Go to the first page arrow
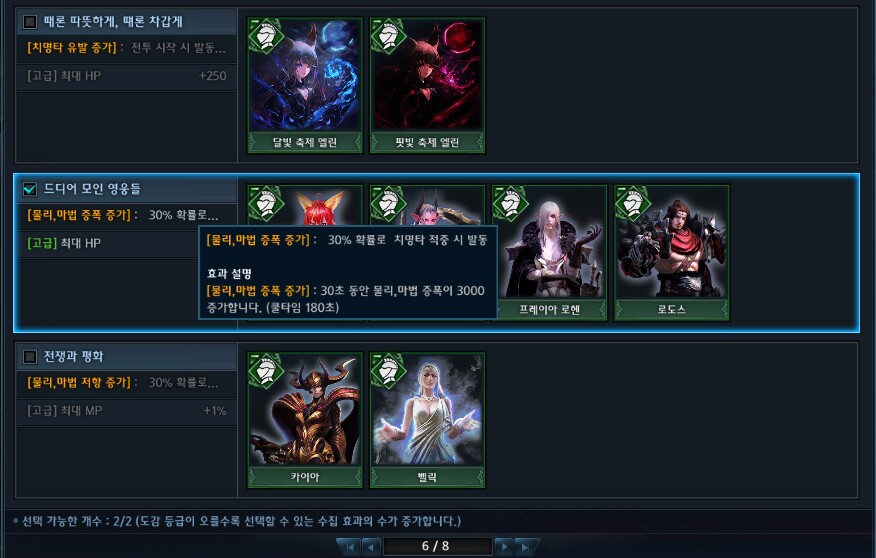This screenshot has width=876, height=558. tap(349, 546)
